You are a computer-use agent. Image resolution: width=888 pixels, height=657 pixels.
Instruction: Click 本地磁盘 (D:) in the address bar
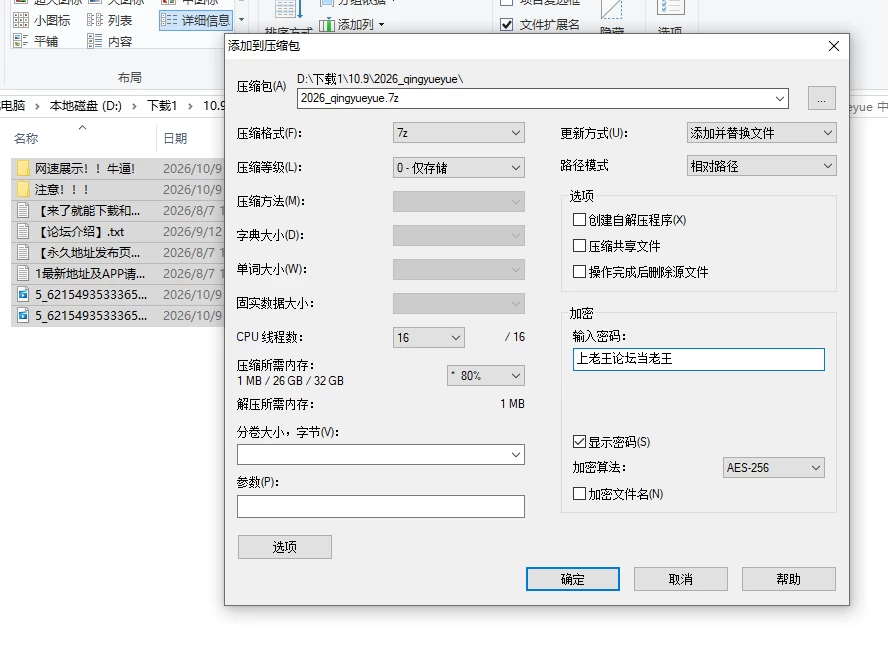86,106
